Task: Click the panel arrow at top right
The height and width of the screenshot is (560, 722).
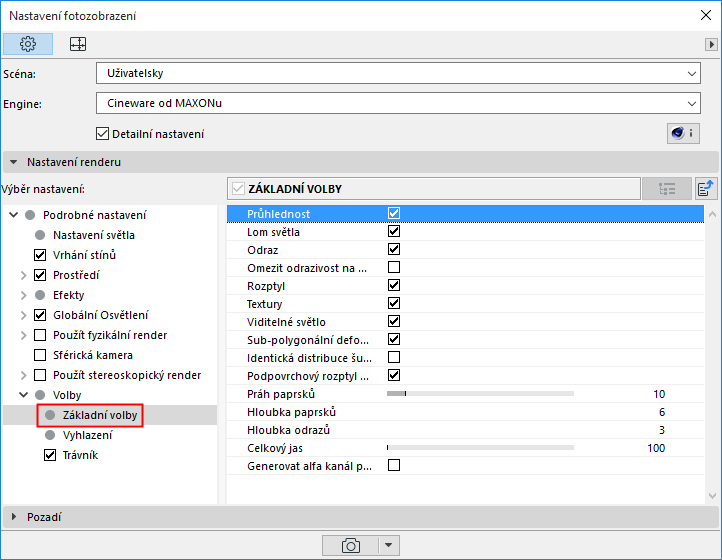Action: 711,44
